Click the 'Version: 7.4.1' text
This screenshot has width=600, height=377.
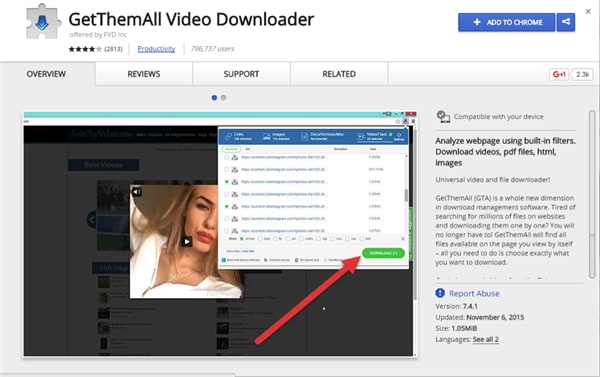[456, 306]
